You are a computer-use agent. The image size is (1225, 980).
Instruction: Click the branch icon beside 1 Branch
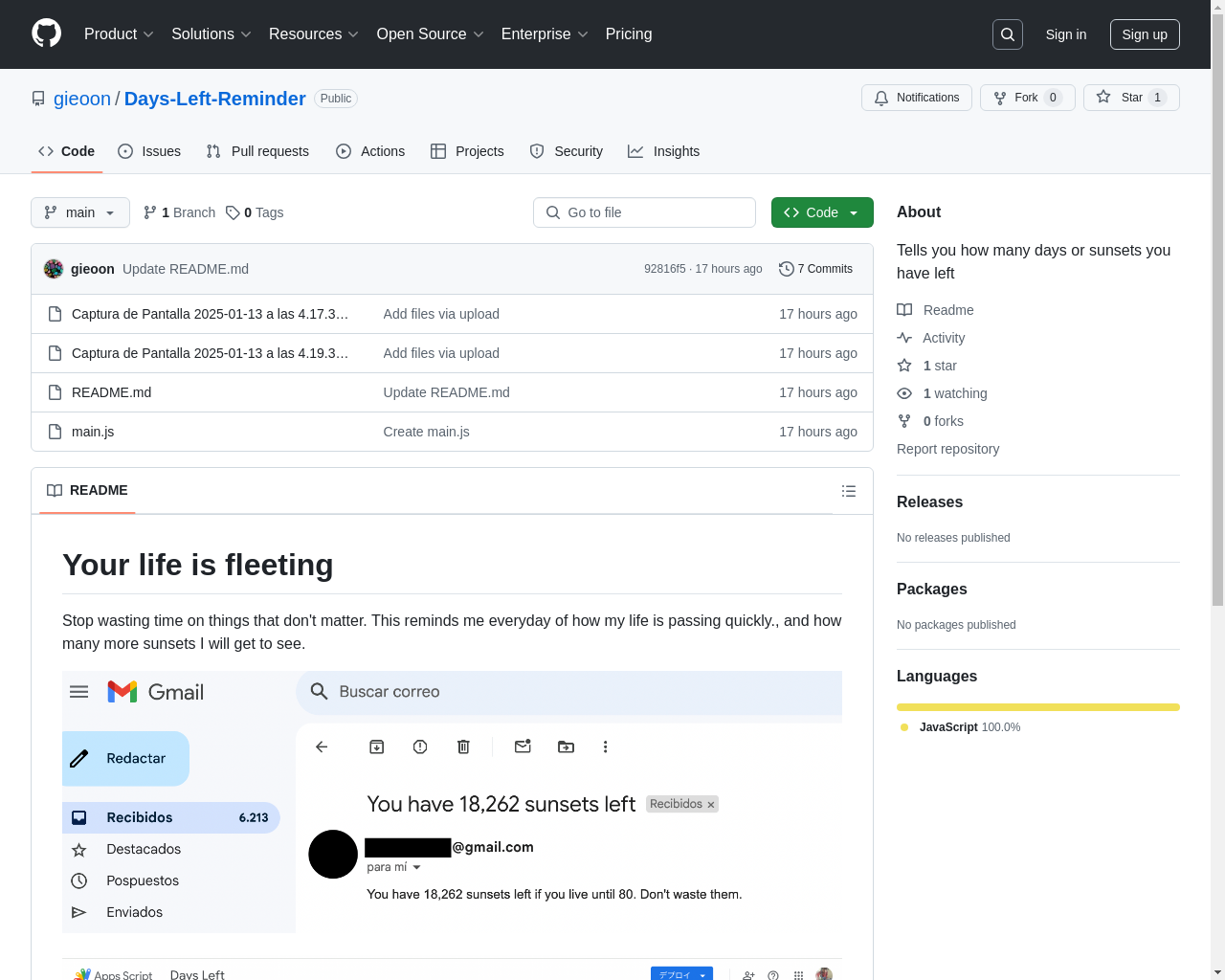150,212
